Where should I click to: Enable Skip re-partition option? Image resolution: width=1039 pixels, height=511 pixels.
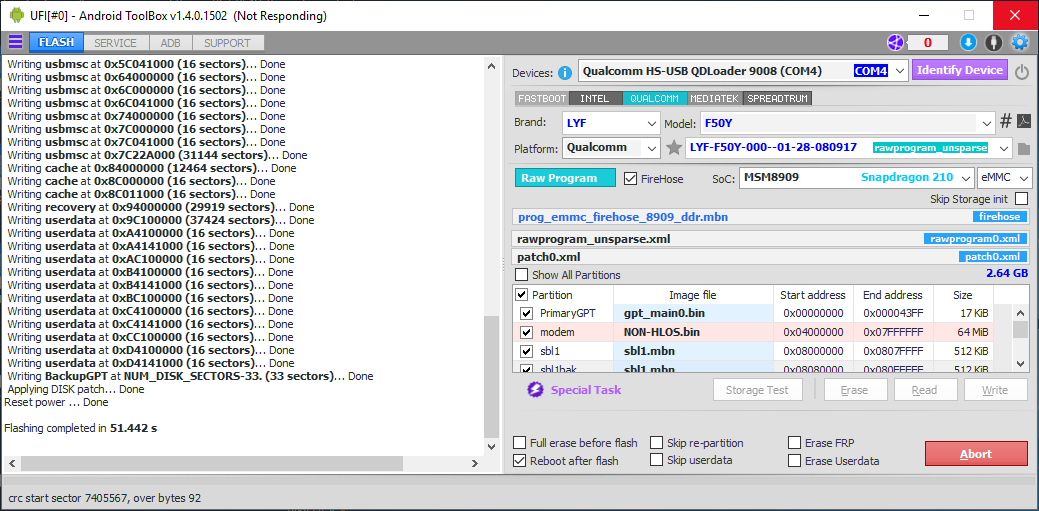click(x=656, y=443)
